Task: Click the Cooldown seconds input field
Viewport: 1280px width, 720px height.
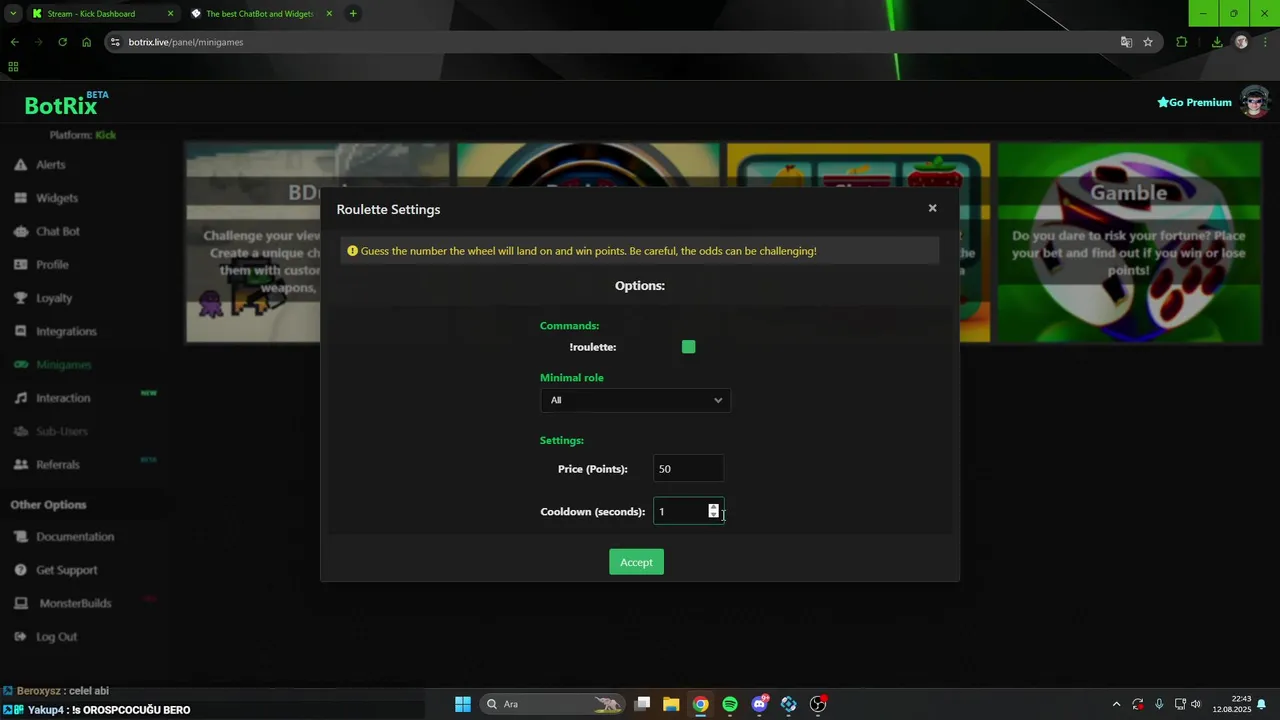Action: click(688, 511)
